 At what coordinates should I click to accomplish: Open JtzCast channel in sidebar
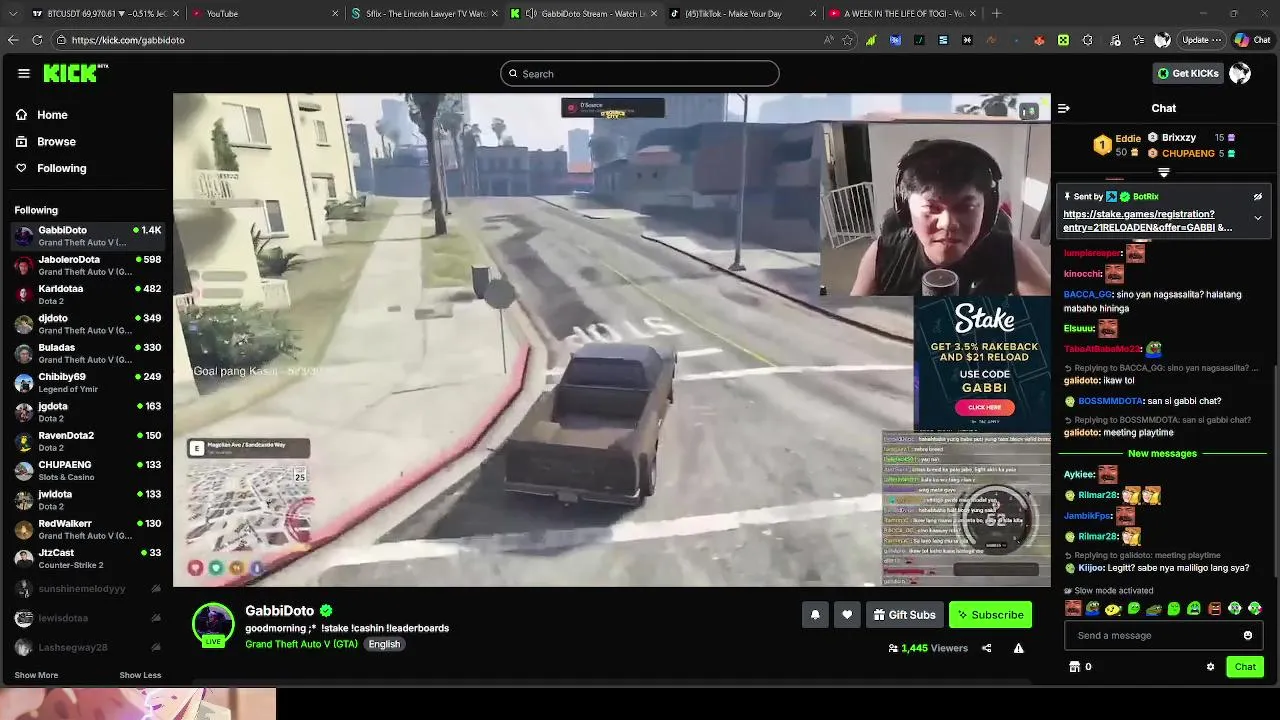point(88,558)
